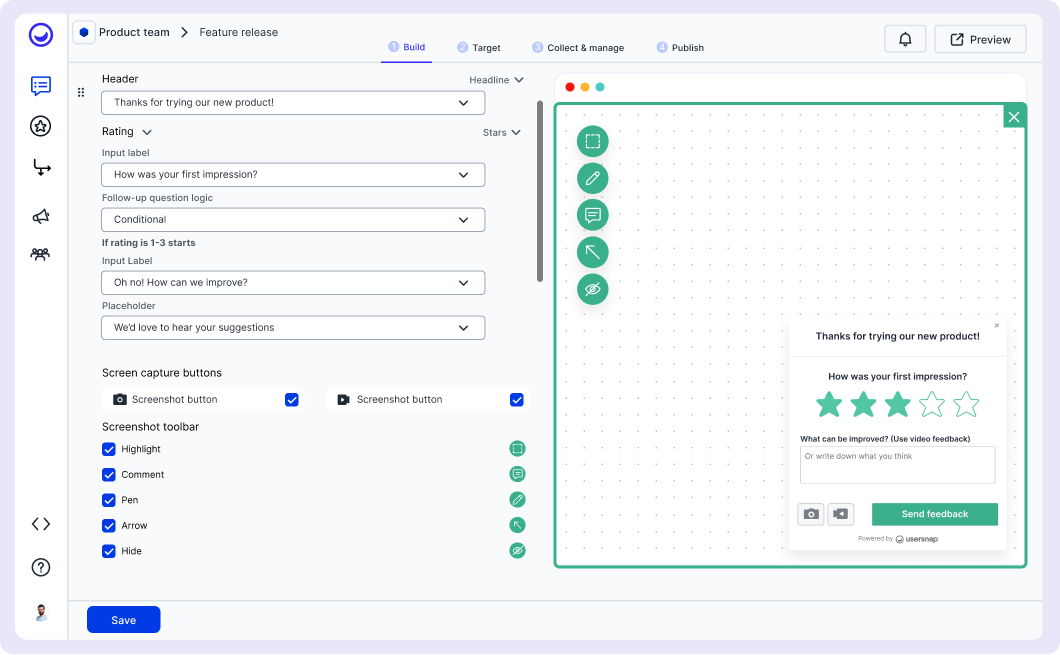1060x655 pixels.
Task: Open the Conditional follow-up logic dropdown
Action: (x=293, y=220)
